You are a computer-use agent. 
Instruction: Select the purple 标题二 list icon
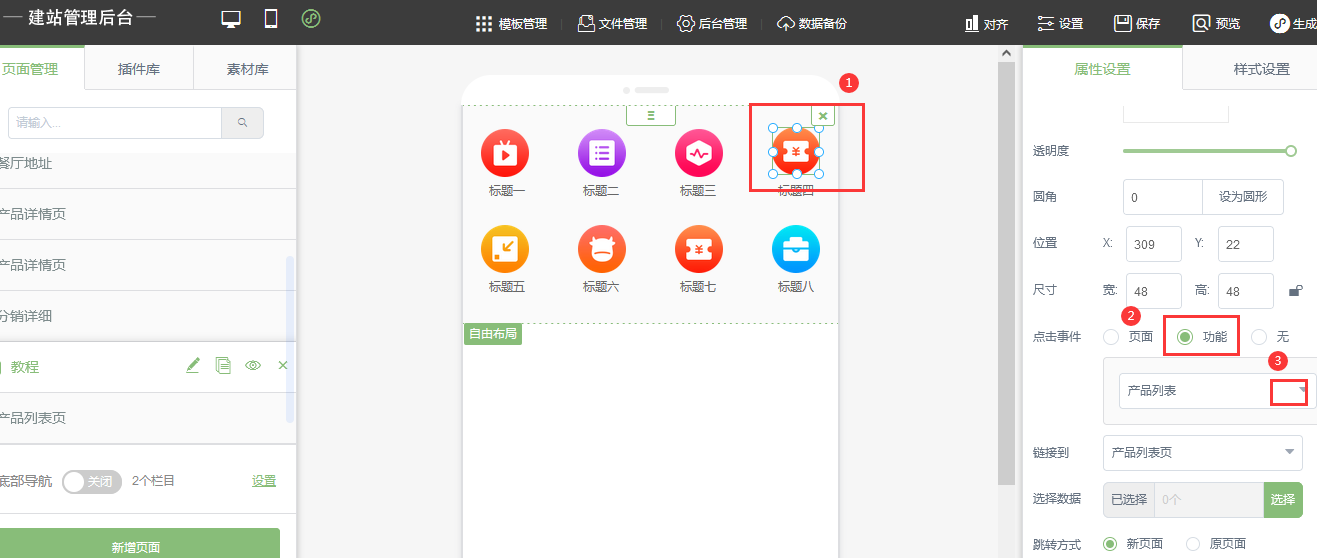click(601, 153)
